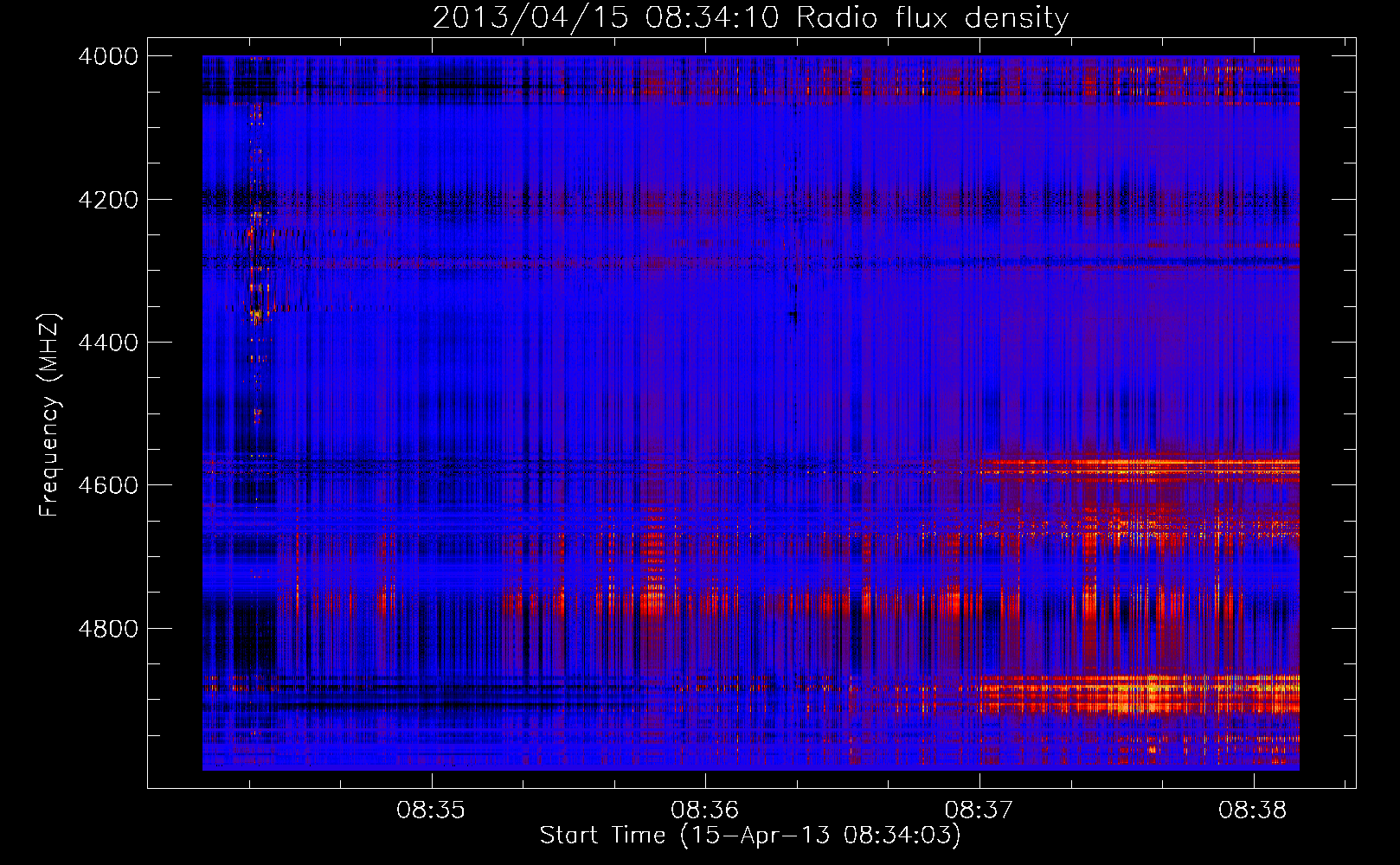Click the '4400' frequency axis label

point(108,343)
